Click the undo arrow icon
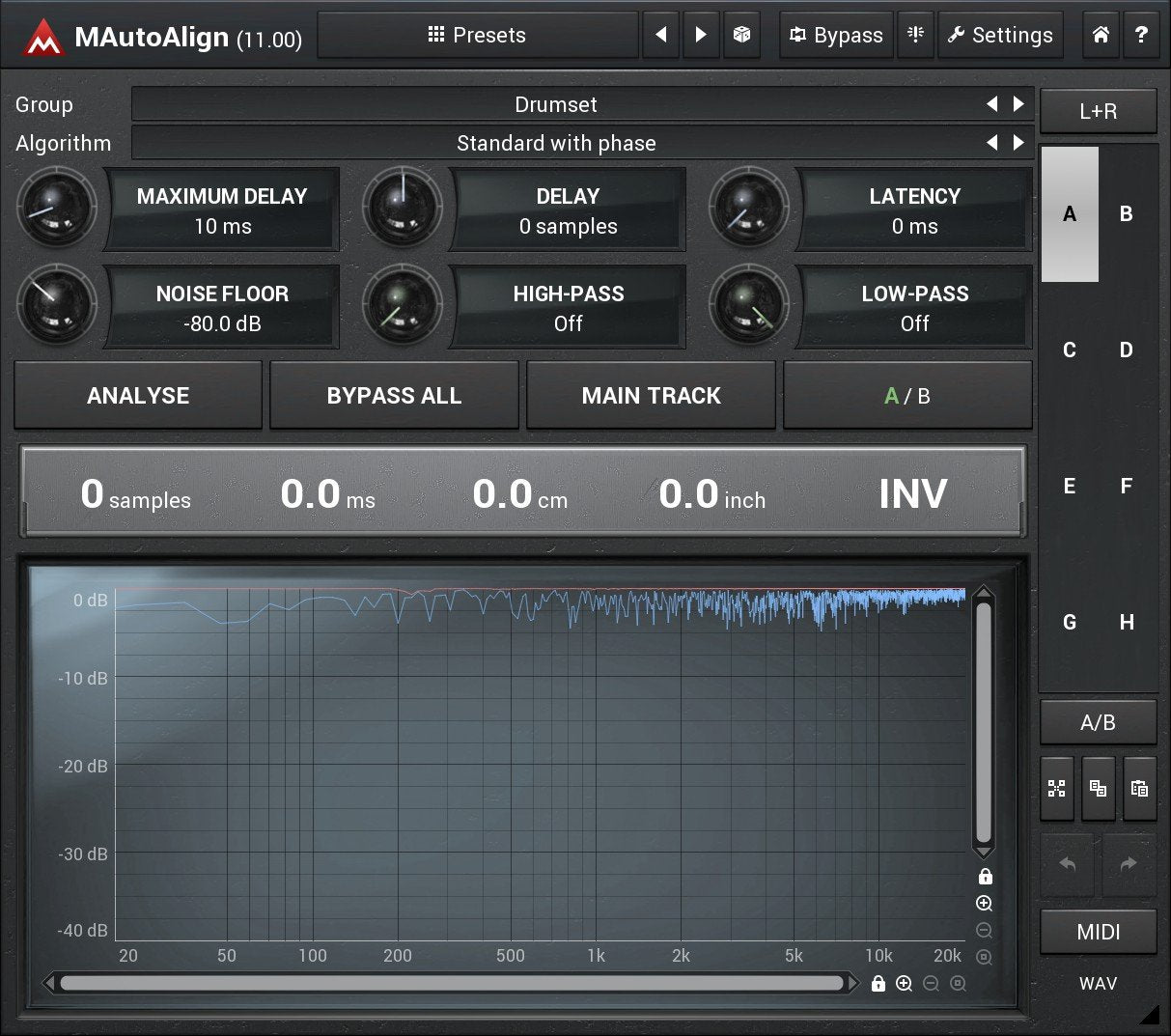This screenshot has height=1036, width=1171. click(x=1068, y=865)
